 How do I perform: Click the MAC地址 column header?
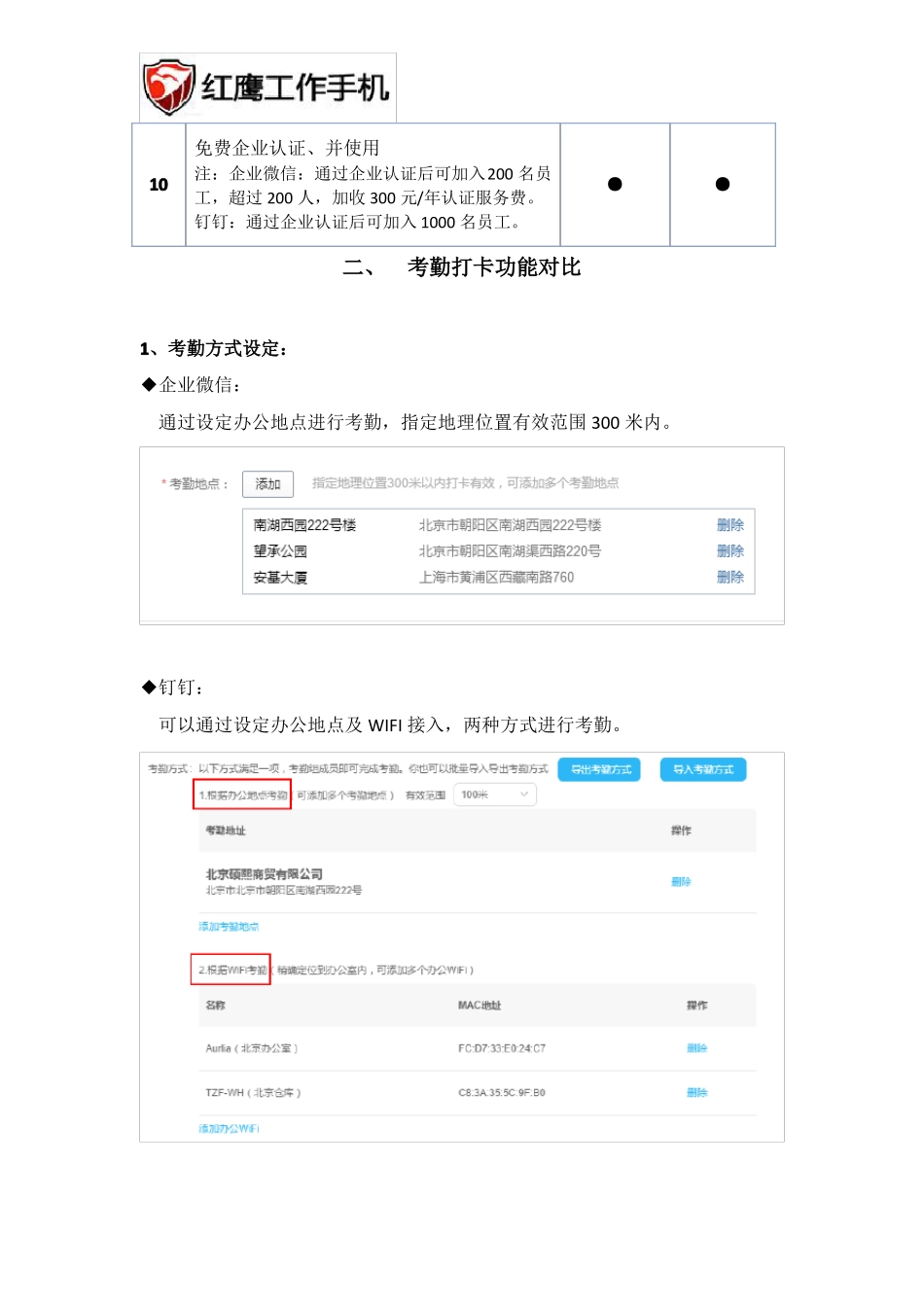[480, 1006]
